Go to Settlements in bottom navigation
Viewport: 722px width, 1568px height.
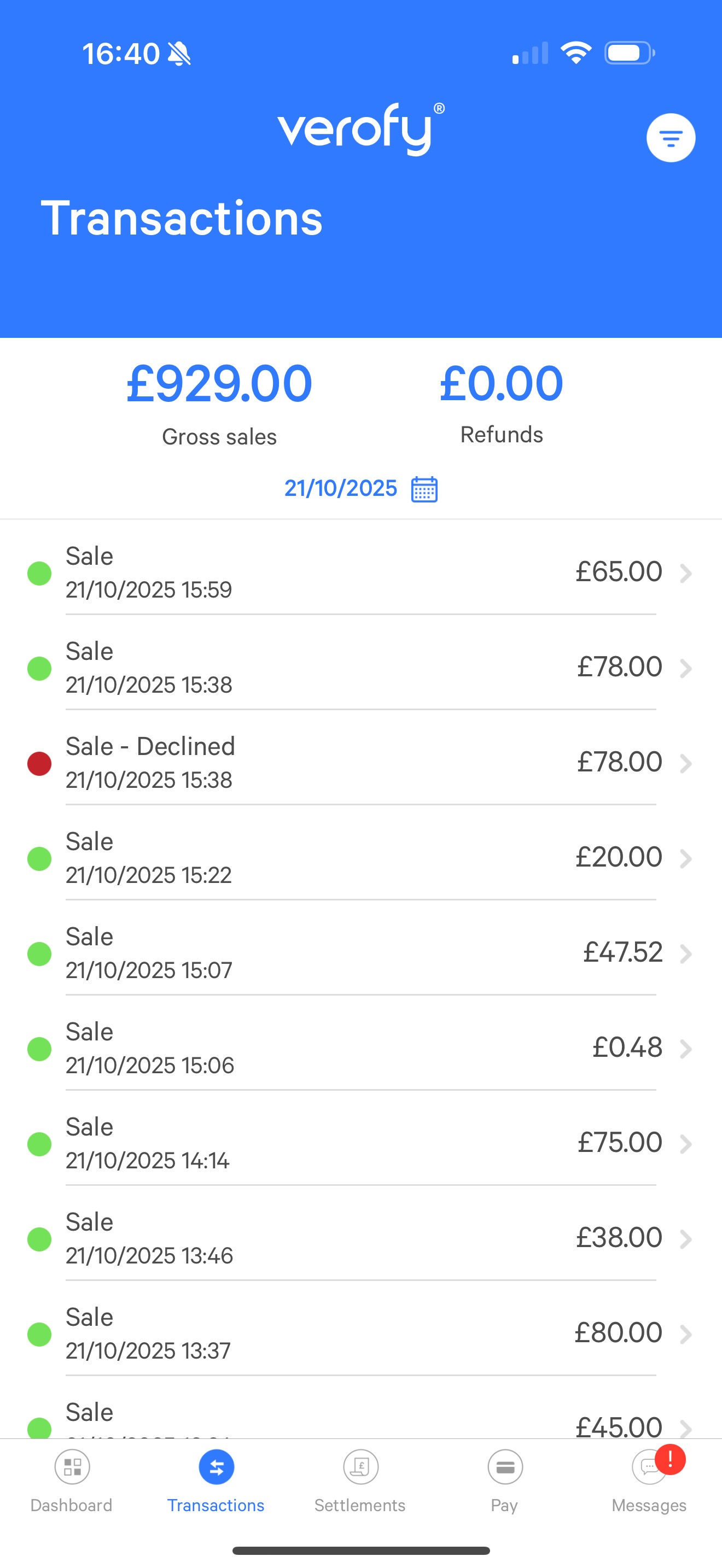pyautogui.click(x=360, y=1467)
